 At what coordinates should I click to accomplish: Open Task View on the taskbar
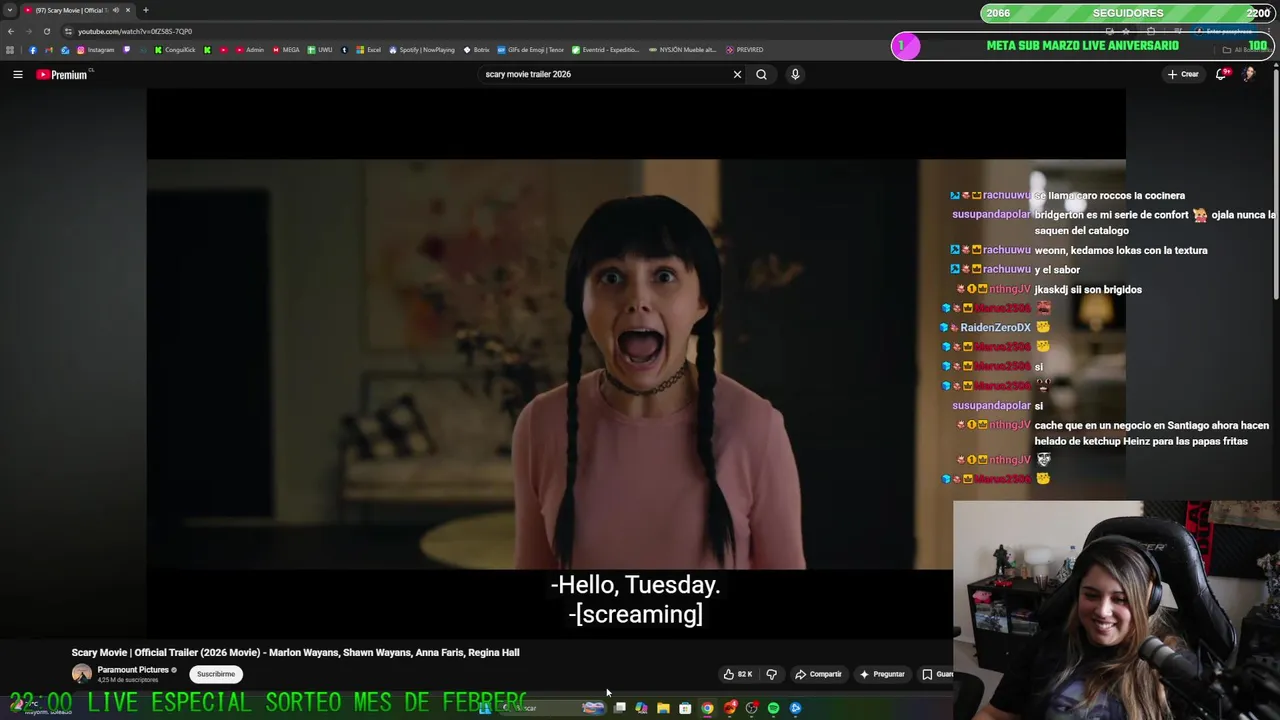620,708
